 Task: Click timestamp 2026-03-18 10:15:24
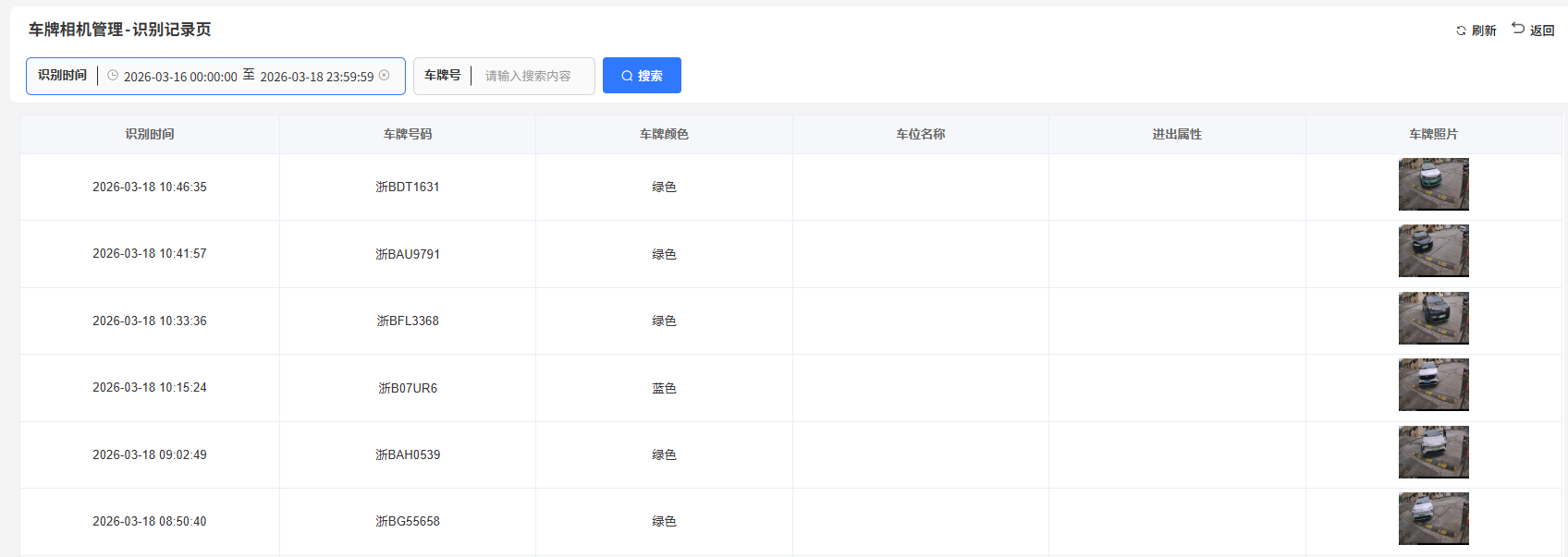[150, 387]
